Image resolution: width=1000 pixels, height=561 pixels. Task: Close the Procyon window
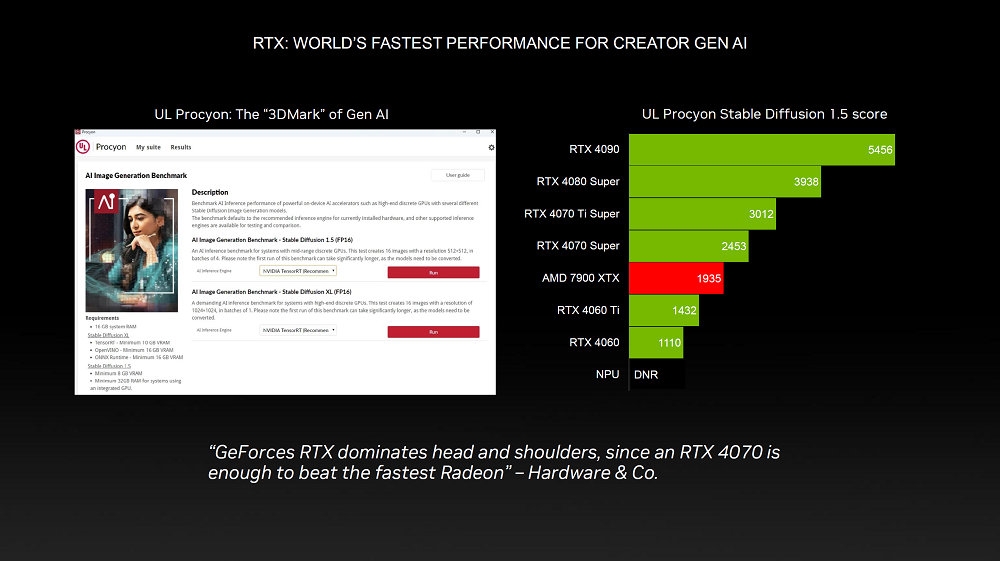coord(492,132)
